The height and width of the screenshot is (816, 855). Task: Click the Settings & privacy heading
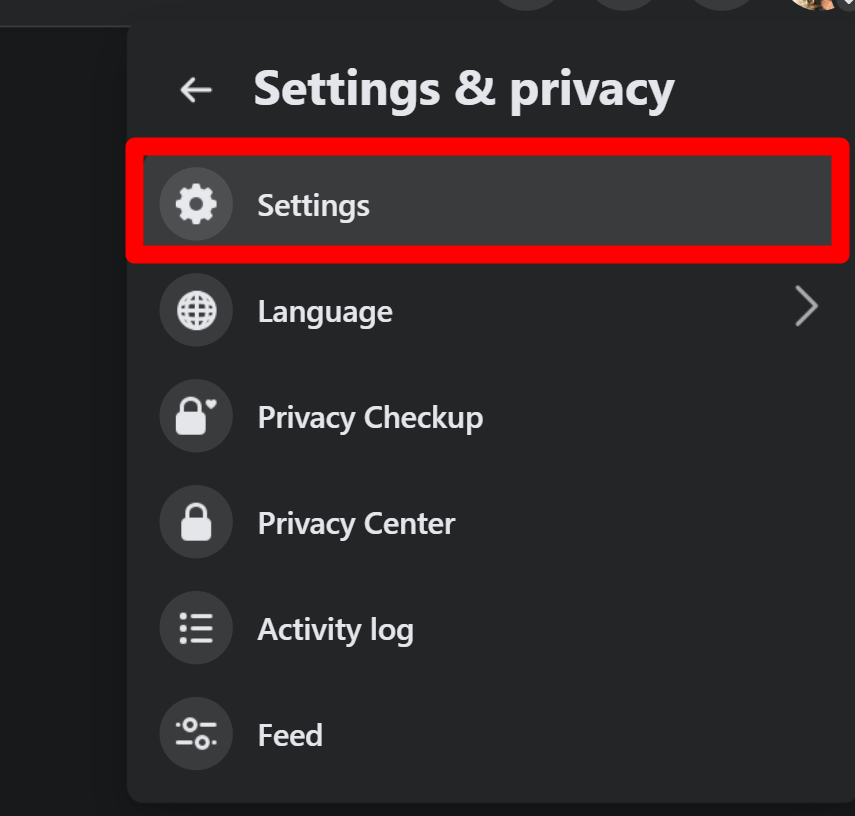point(464,90)
